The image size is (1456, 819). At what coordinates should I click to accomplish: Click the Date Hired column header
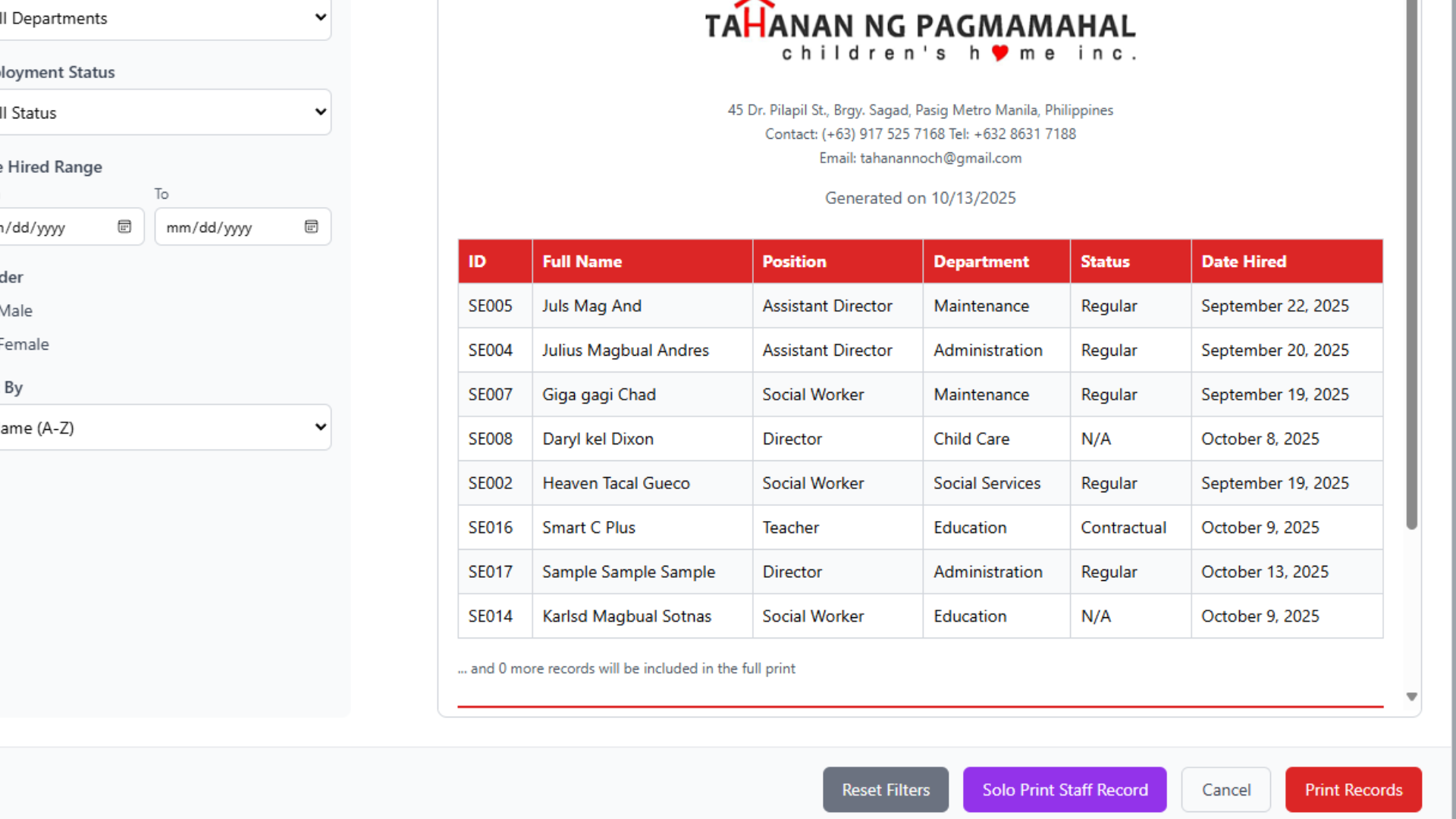tap(1244, 262)
